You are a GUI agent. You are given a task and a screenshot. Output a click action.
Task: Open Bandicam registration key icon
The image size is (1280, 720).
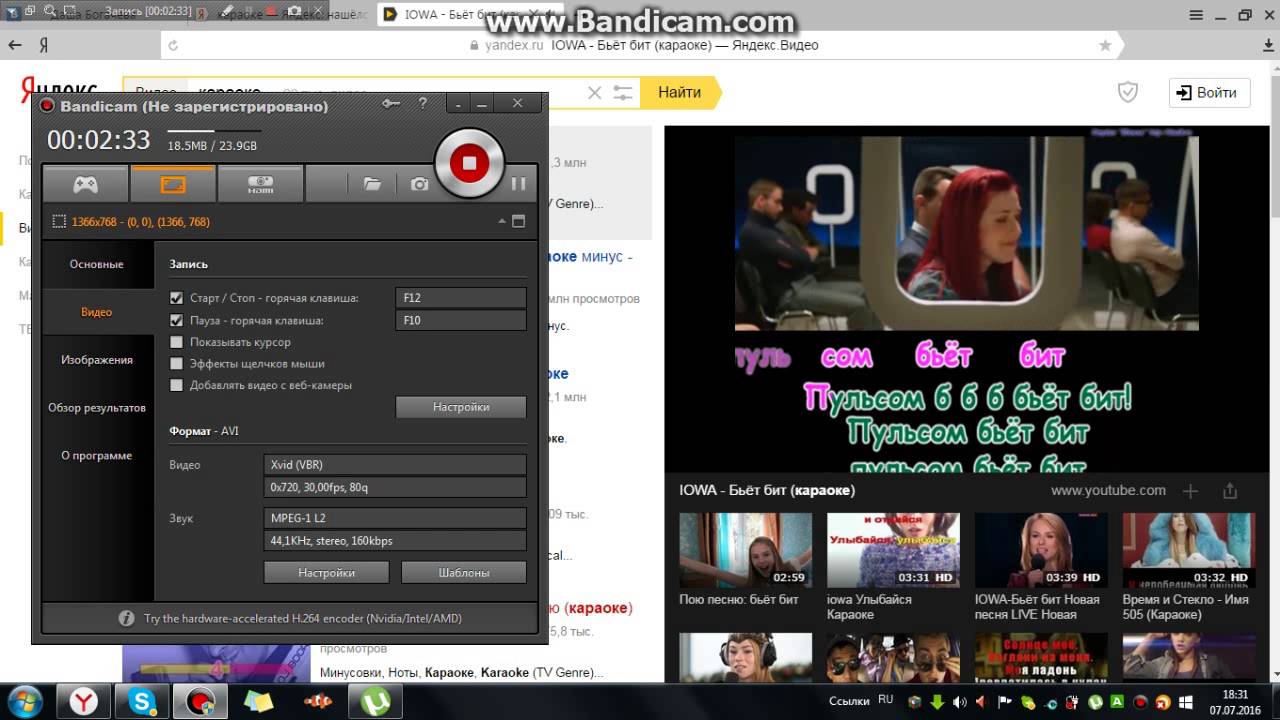[391, 103]
